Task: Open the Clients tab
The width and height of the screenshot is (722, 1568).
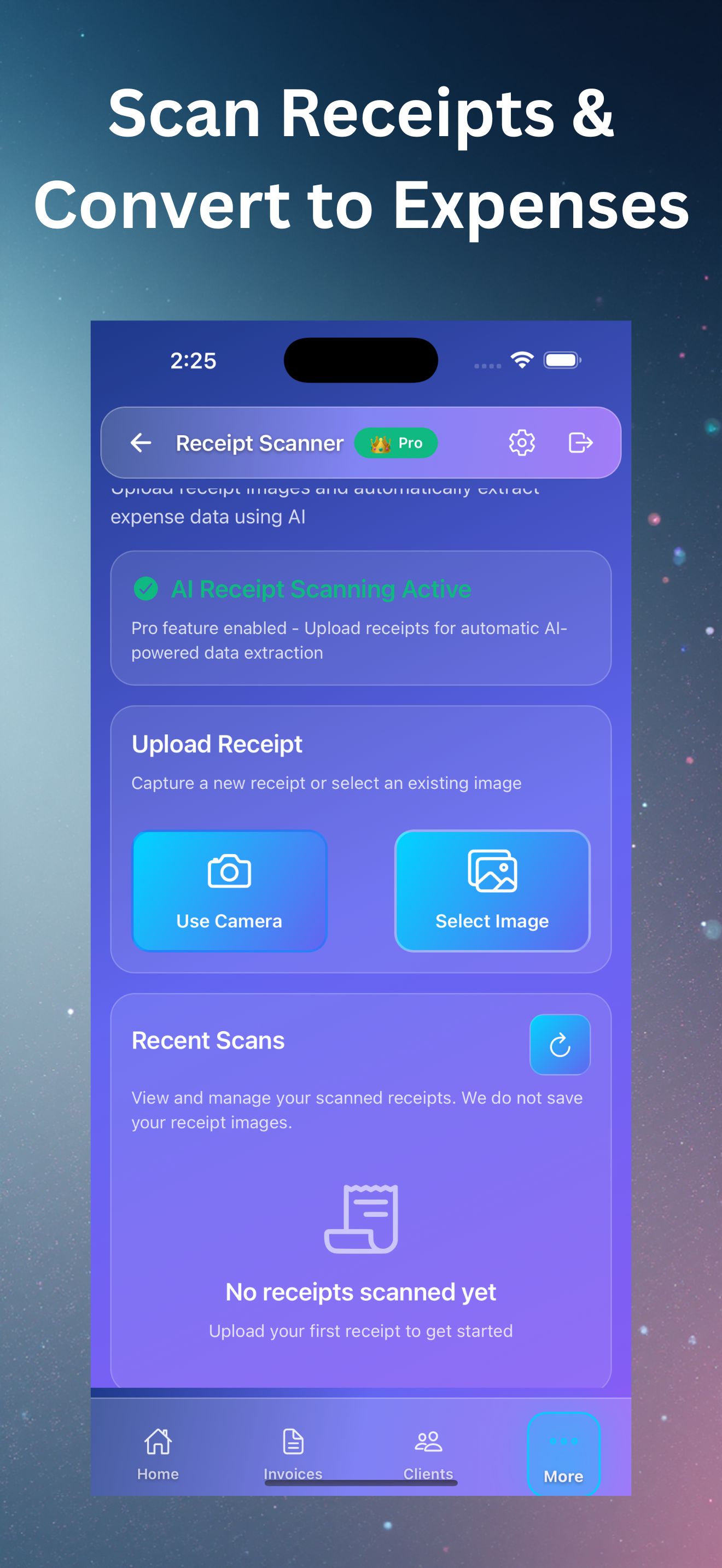Action: coord(428,1454)
